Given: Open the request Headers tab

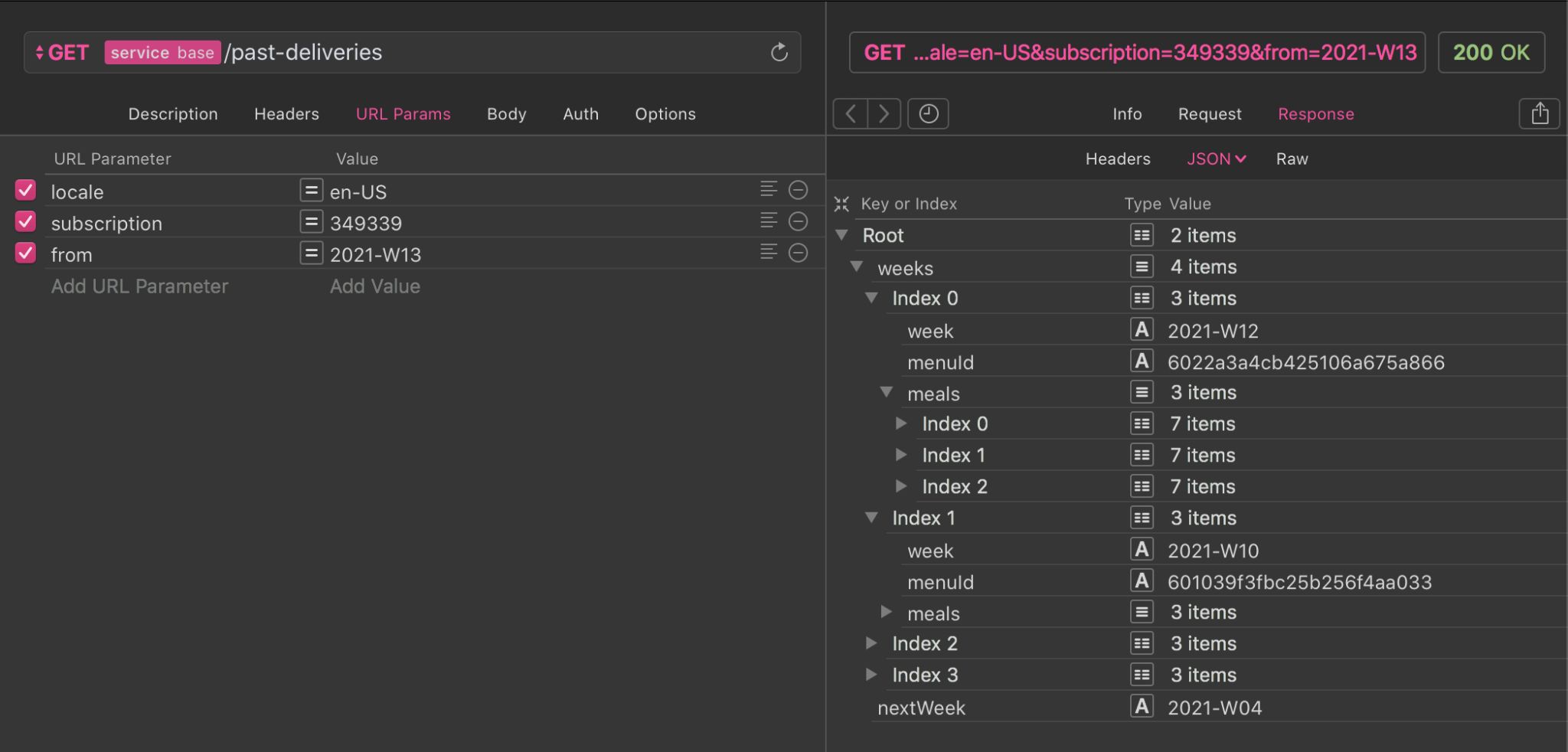Looking at the screenshot, I should coord(286,114).
